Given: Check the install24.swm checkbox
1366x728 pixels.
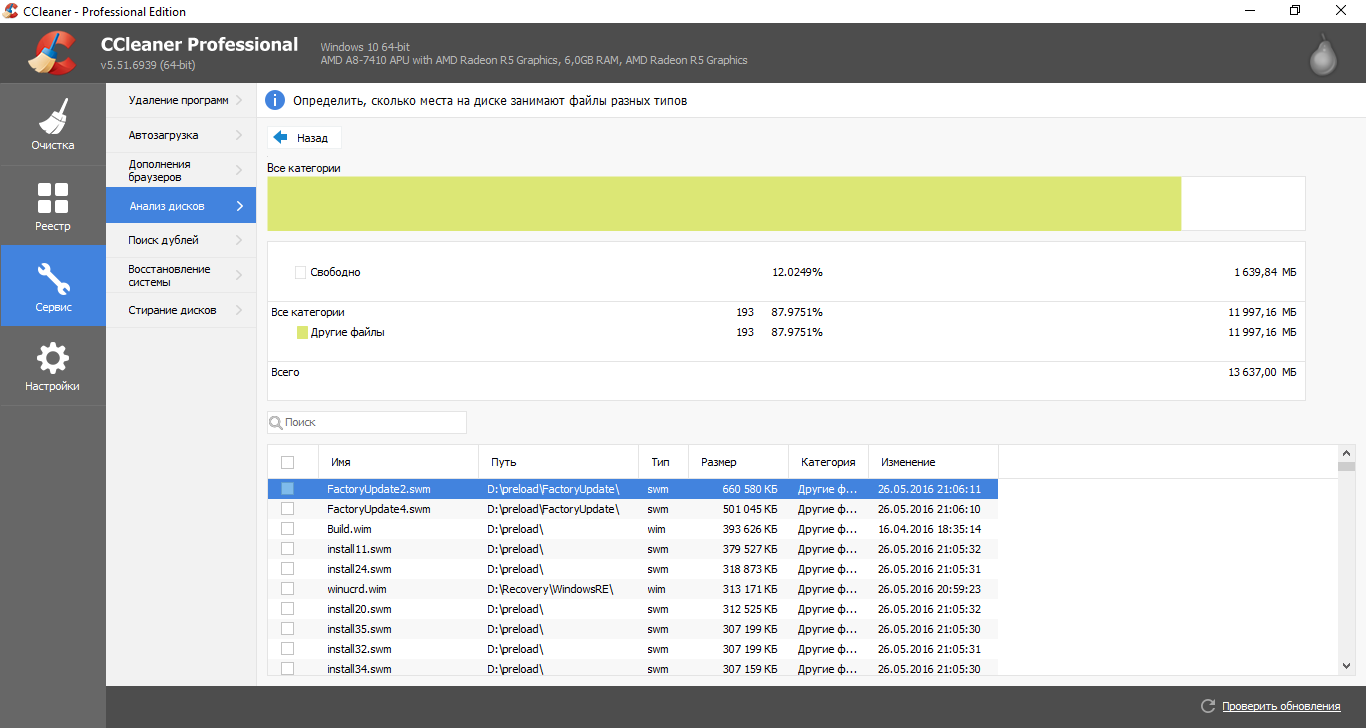Looking at the screenshot, I should (288, 569).
